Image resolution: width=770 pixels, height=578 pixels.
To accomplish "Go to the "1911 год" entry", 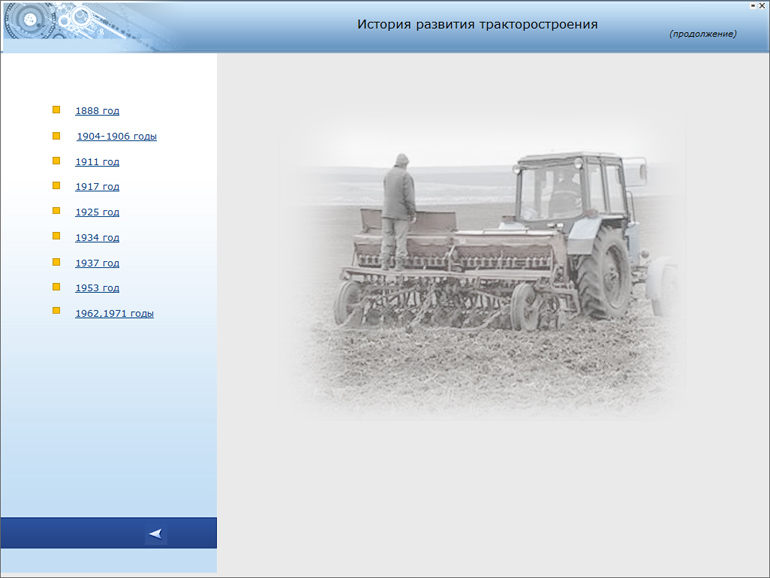I will tap(97, 162).
